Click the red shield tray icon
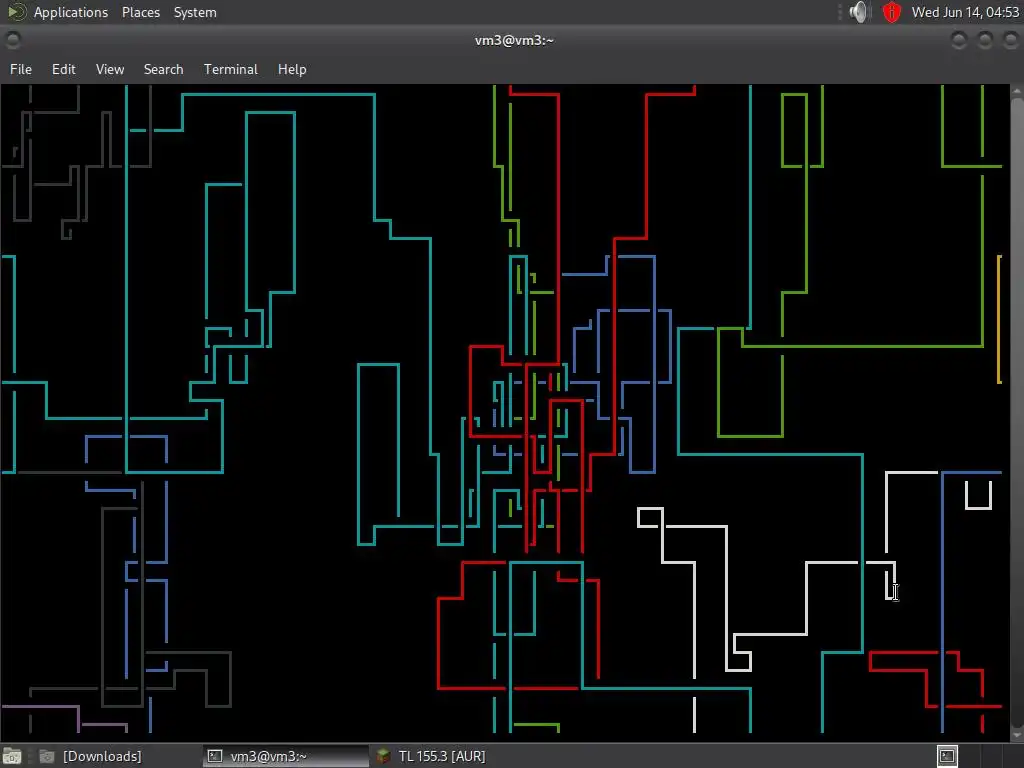The width and height of the screenshot is (1024, 768). (891, 12)
